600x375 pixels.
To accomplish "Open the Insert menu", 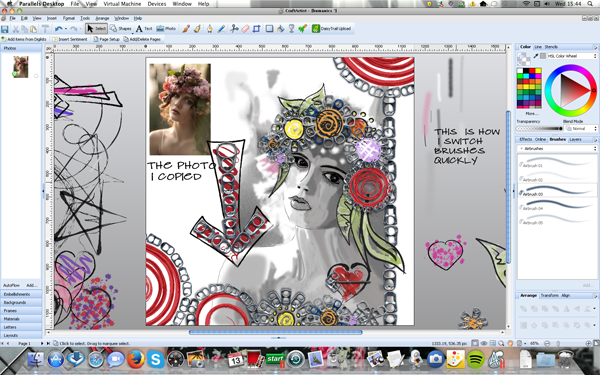I will coord(52,18).
